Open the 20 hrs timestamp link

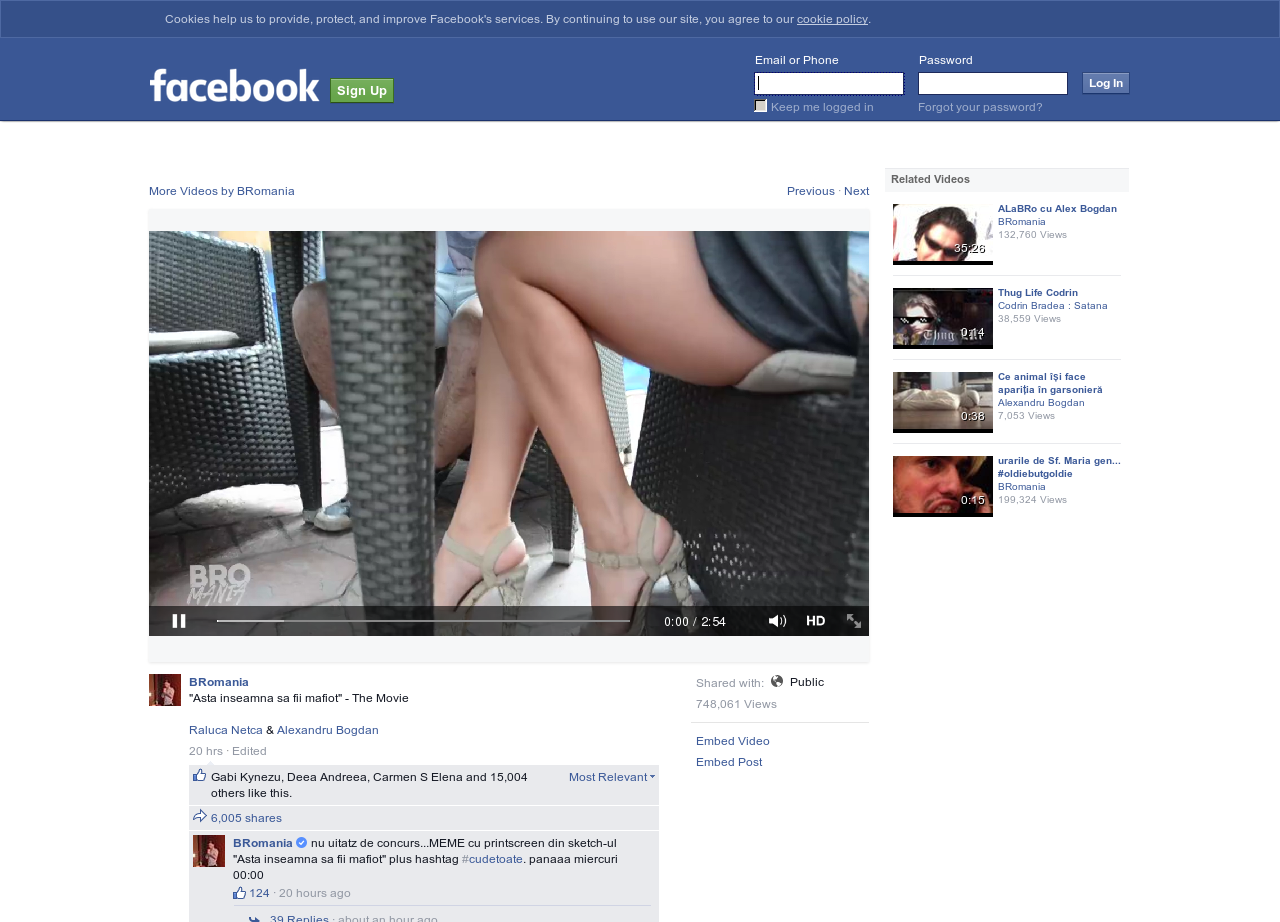(206, 751)
